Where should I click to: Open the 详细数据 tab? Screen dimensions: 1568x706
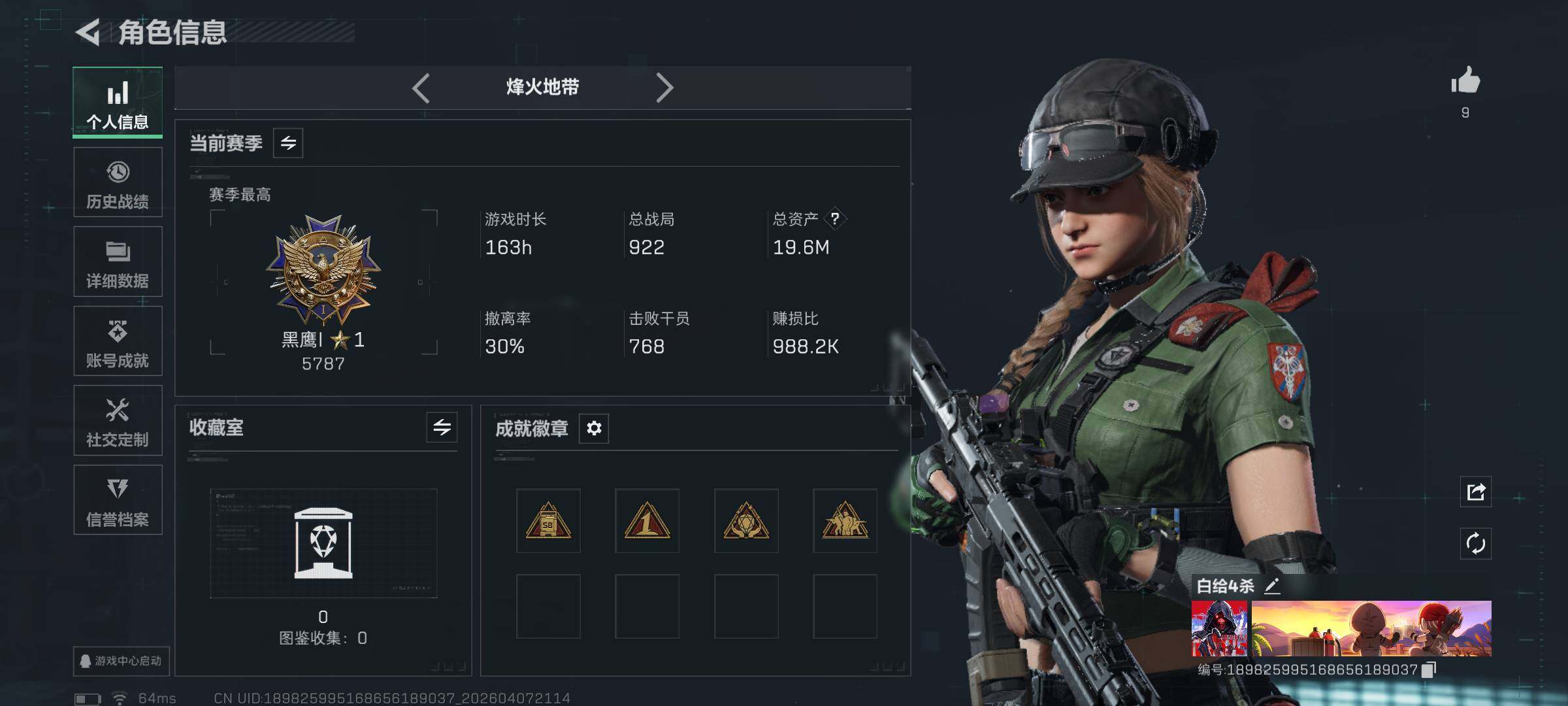(118, 261)
